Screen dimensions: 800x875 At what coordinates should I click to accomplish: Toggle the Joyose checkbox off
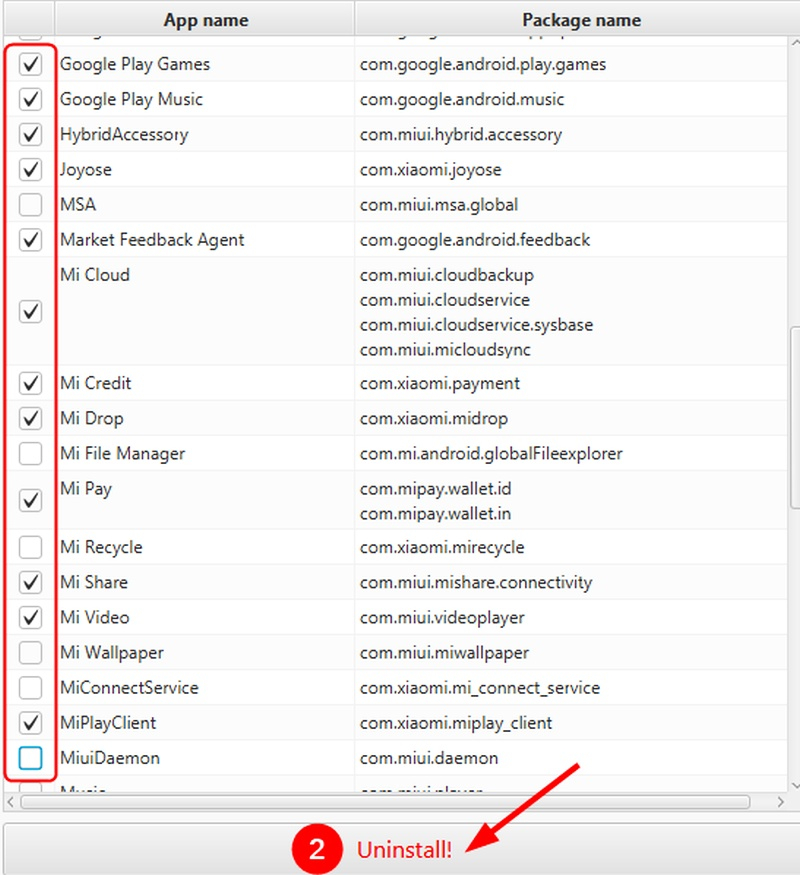point(31,170)
